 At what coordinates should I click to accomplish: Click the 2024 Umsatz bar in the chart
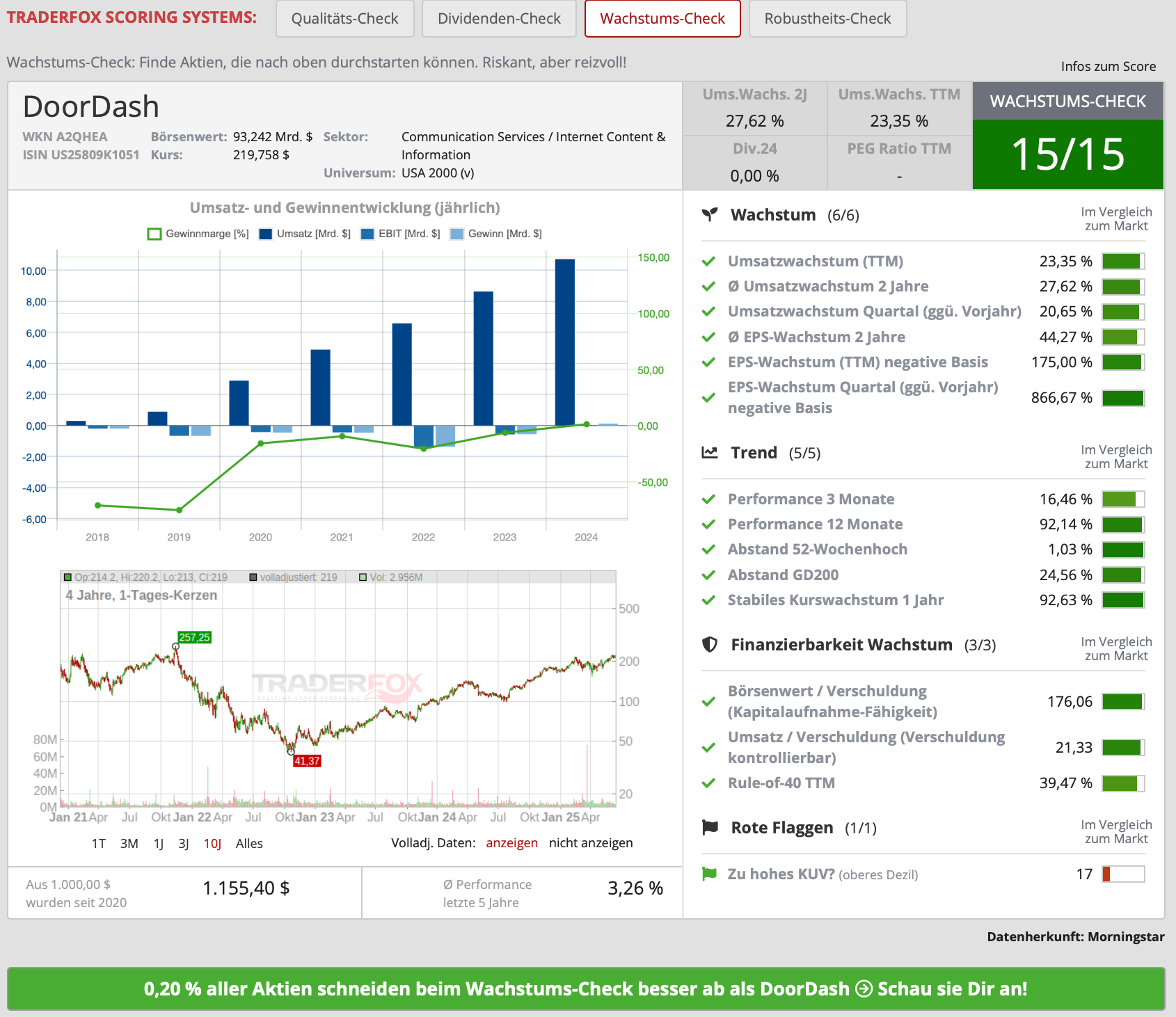click(565, 342)
